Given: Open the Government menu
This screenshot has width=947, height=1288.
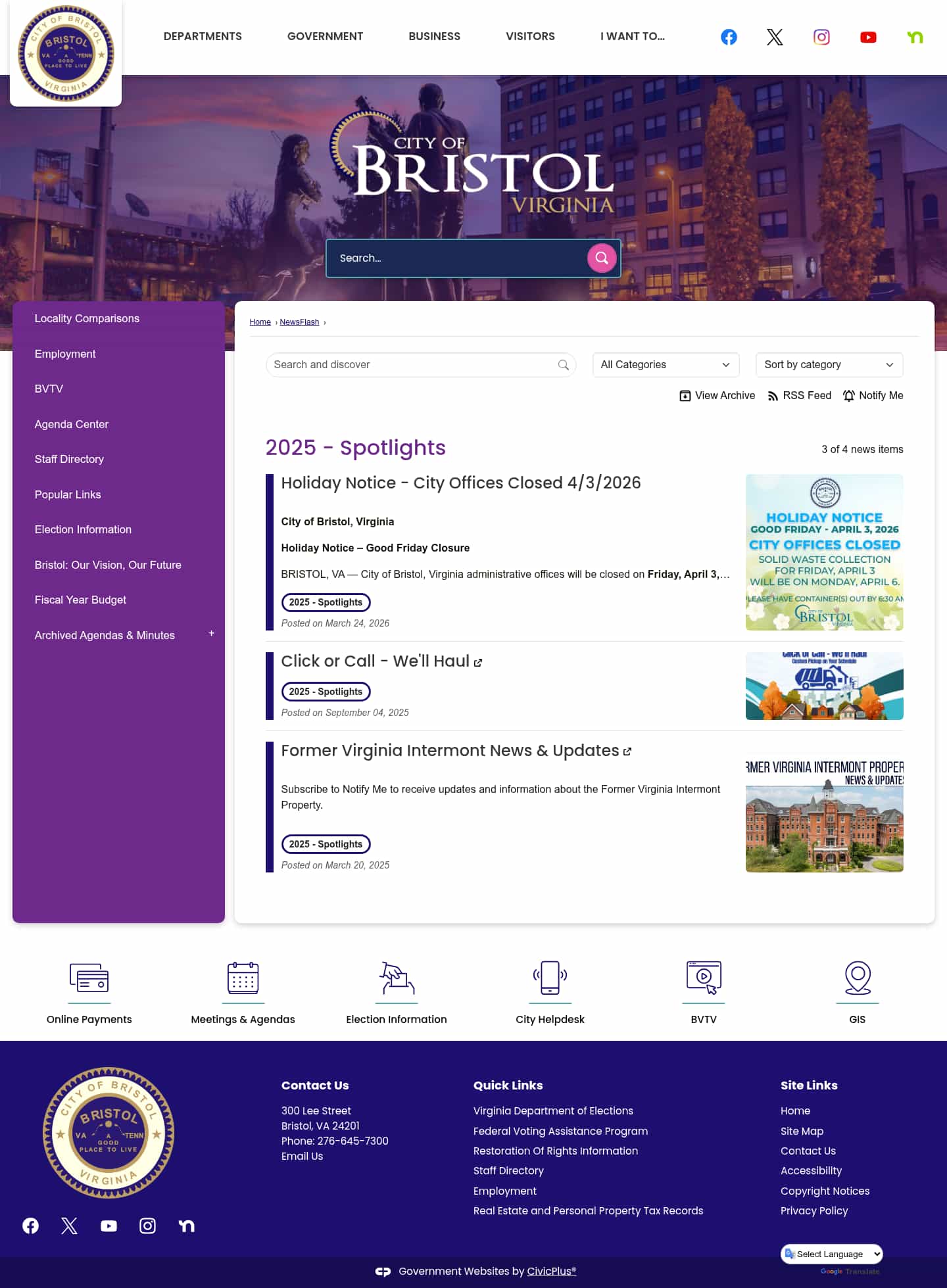Looking at the screenshot, I should (325, 37).
